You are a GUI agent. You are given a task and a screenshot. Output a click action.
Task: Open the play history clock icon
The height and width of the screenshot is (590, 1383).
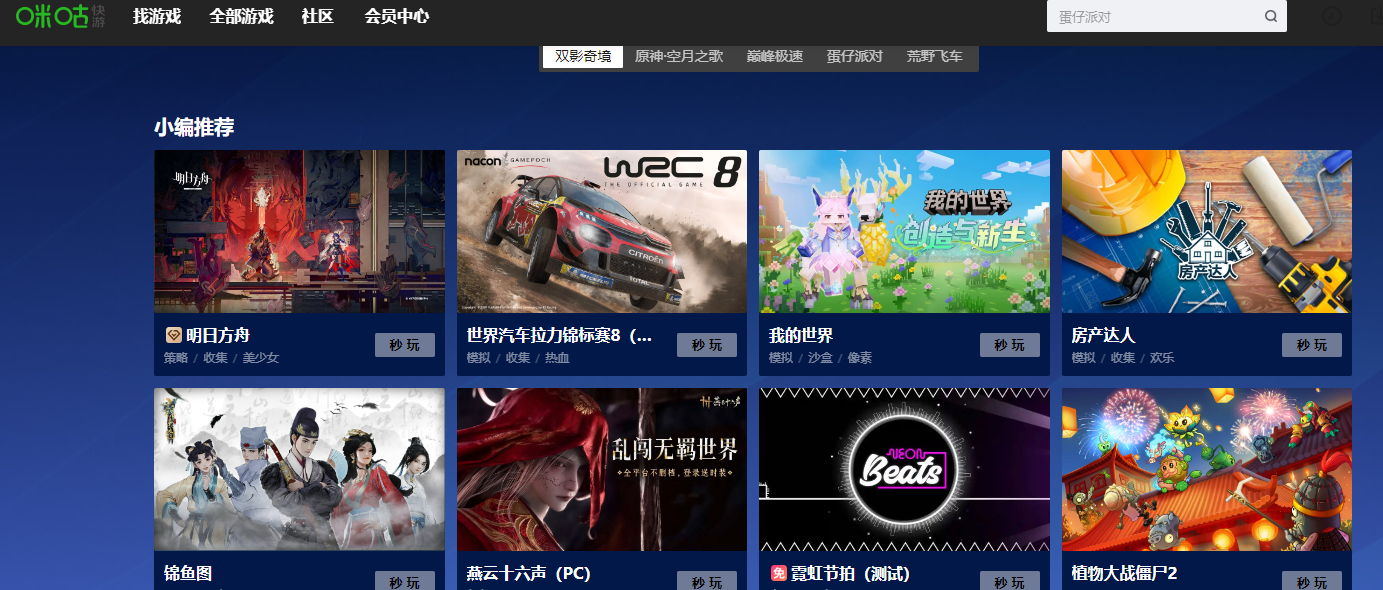tap(1331, 16)
